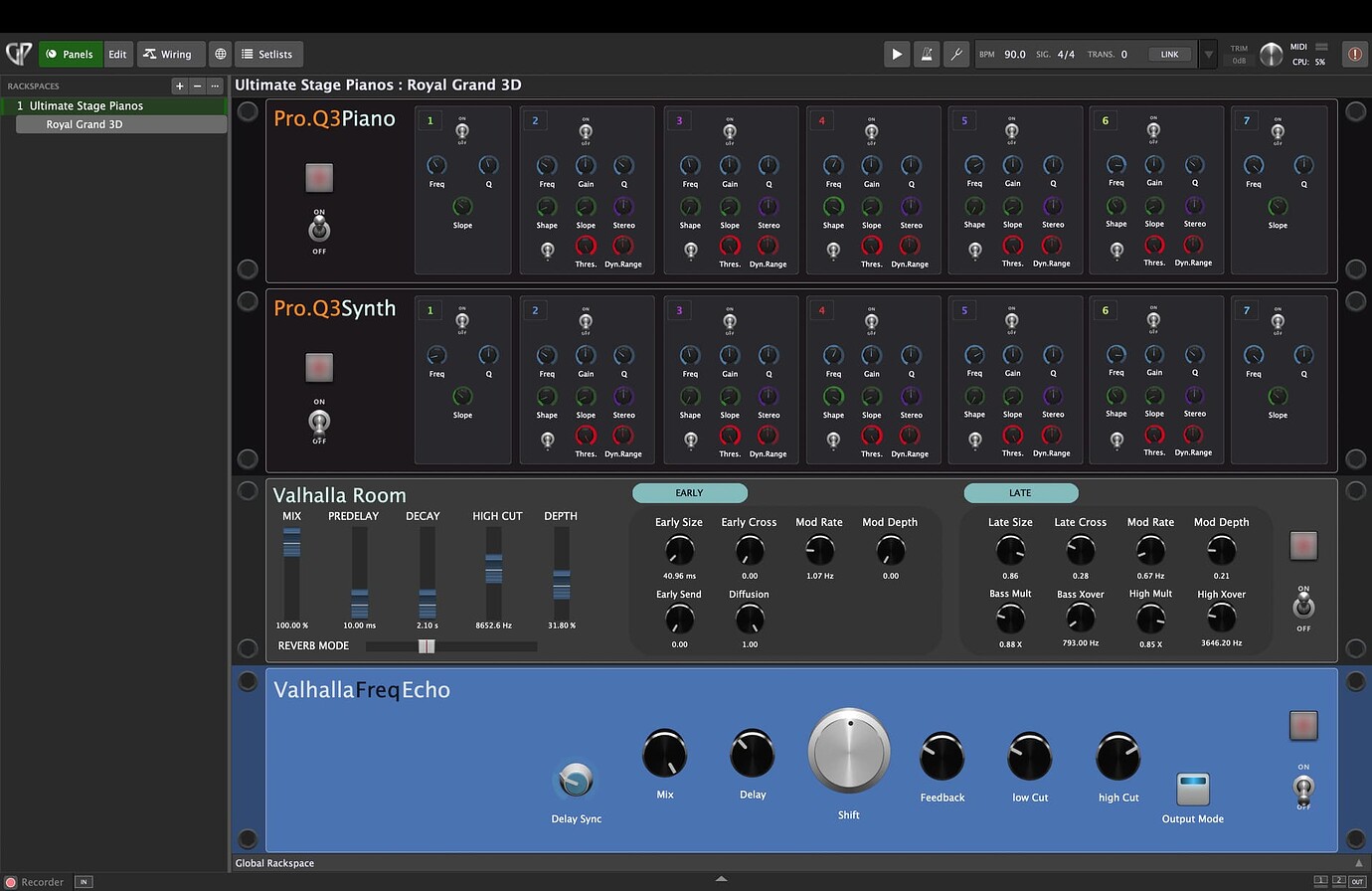Image resolution: width=1372 pixels, height=891 pixels.
Task: Click the IN indicator beside Recorder
Action: coord(84,882)
